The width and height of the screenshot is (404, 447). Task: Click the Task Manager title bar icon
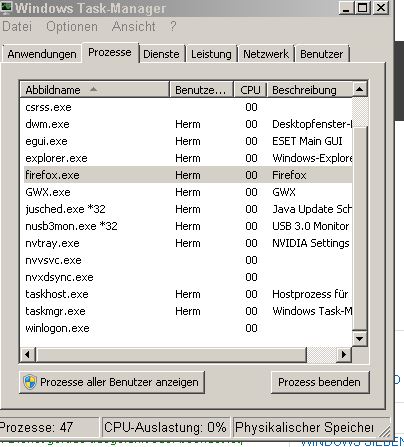tap(6, 7)
